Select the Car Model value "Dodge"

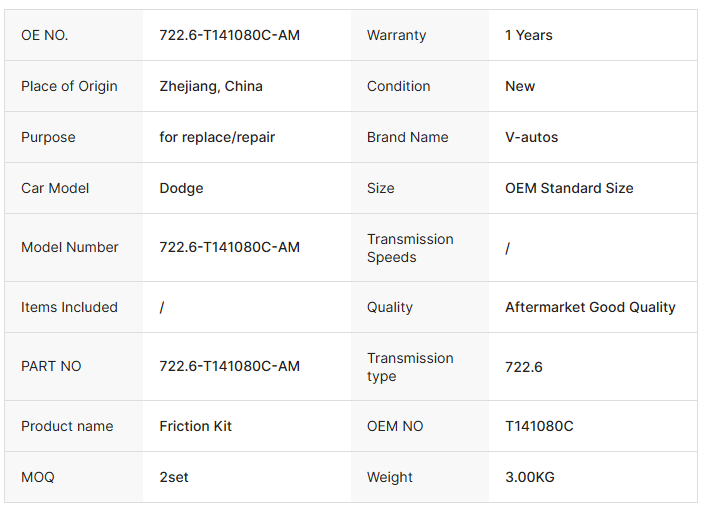click(x=181, y=188)
